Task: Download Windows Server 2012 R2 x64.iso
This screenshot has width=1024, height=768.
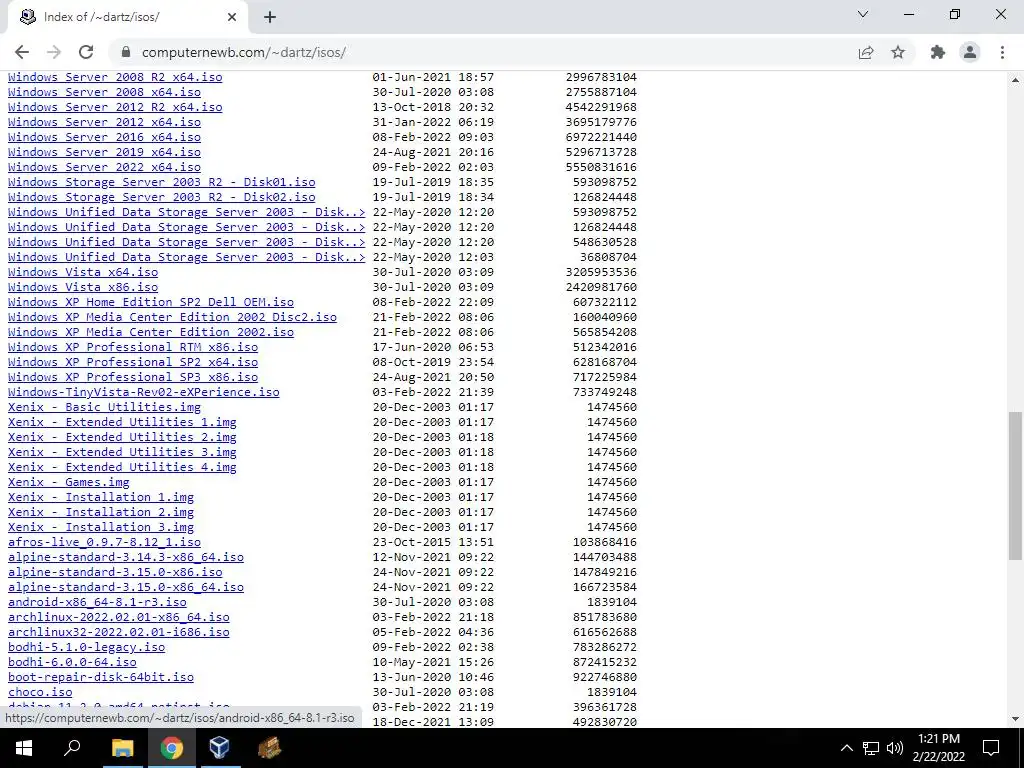Action: (115, 107)
